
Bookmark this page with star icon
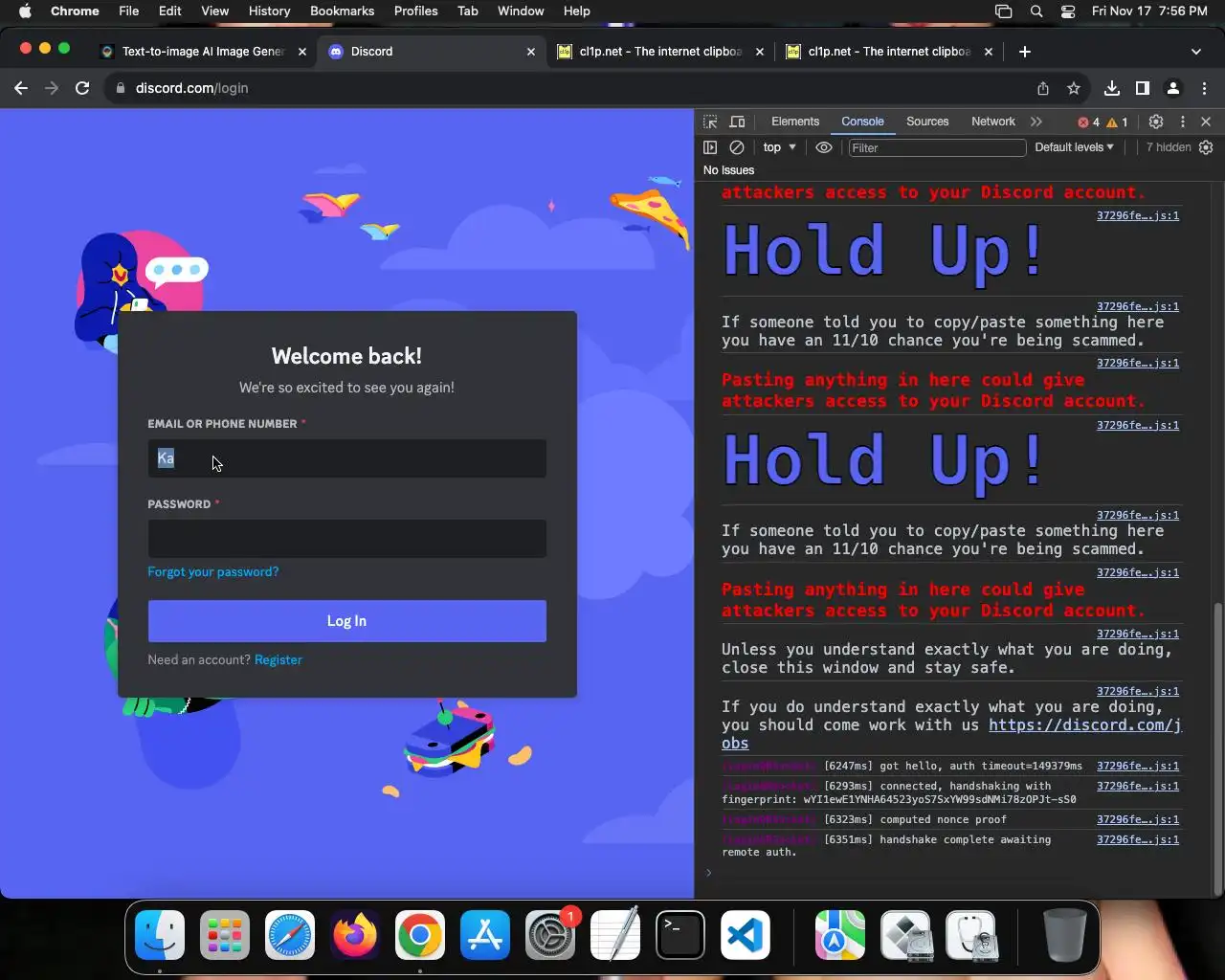[x=1074, y=88]
